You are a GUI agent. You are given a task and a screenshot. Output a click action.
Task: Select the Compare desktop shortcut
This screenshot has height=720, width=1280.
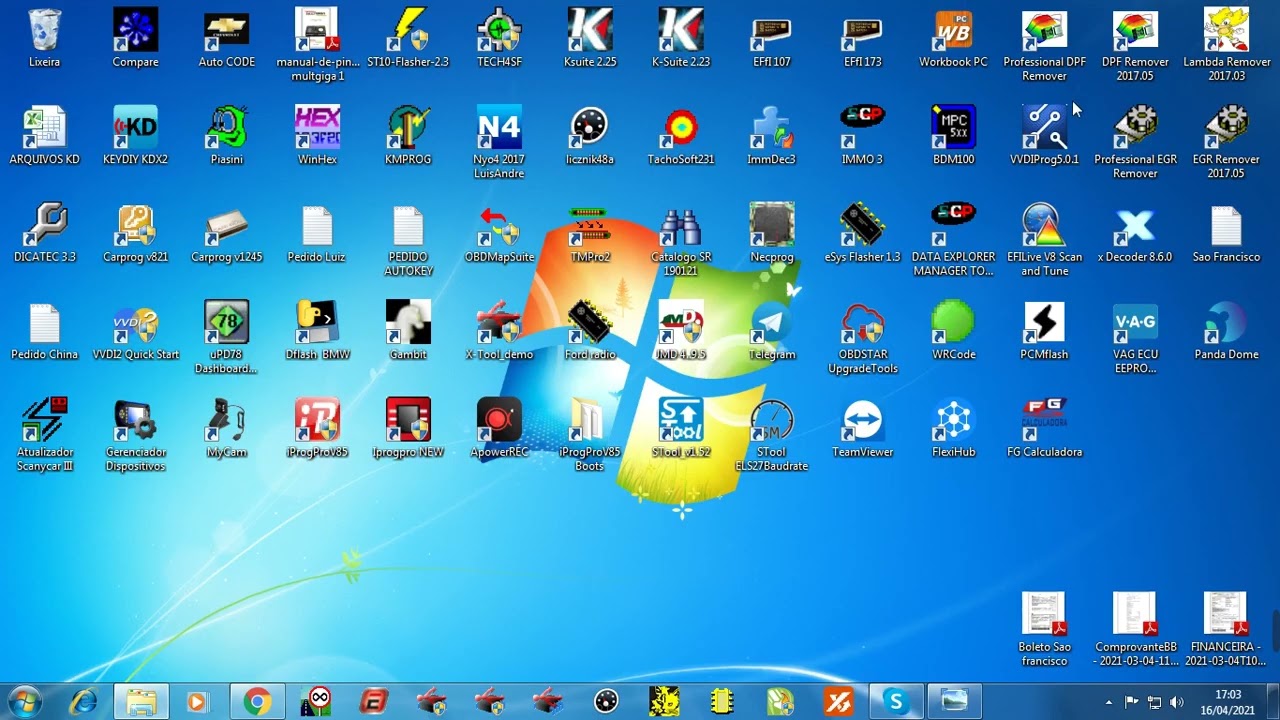(135, 30)
